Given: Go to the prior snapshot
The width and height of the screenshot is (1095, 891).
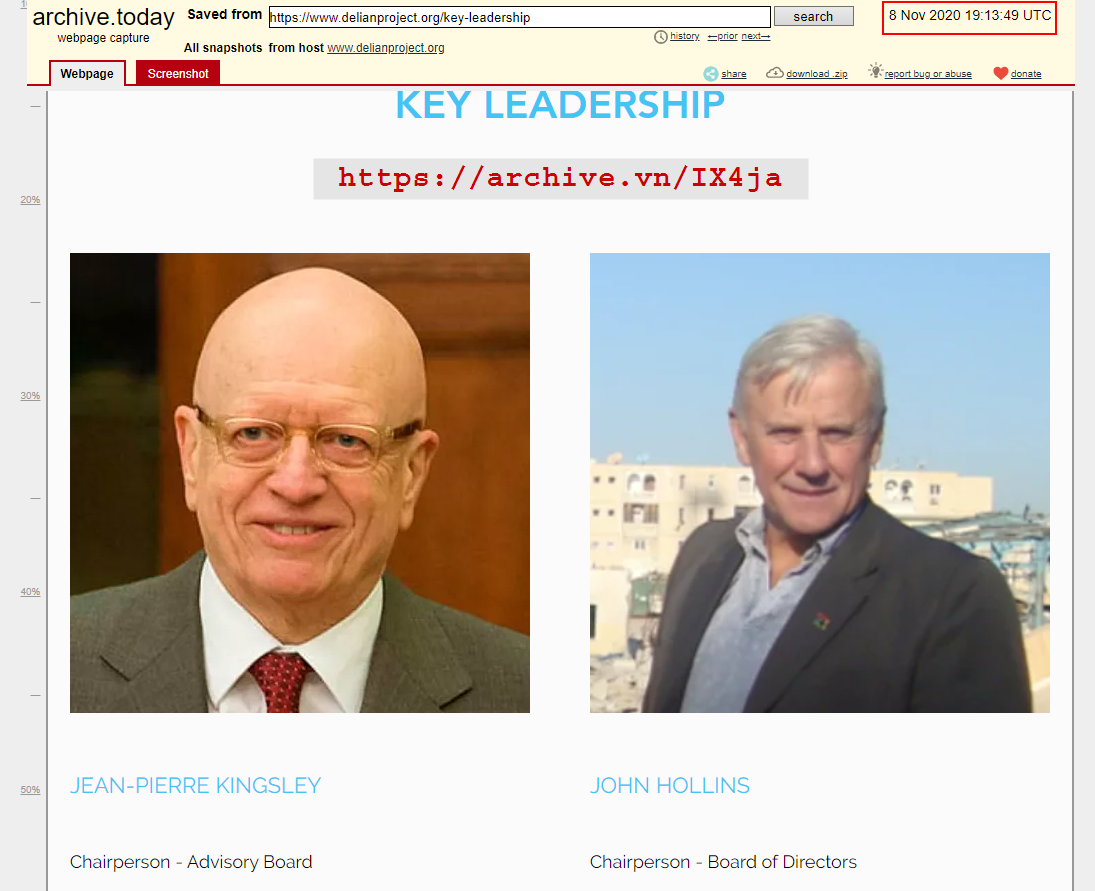Looking at the screenshot, I should point(722,36).
